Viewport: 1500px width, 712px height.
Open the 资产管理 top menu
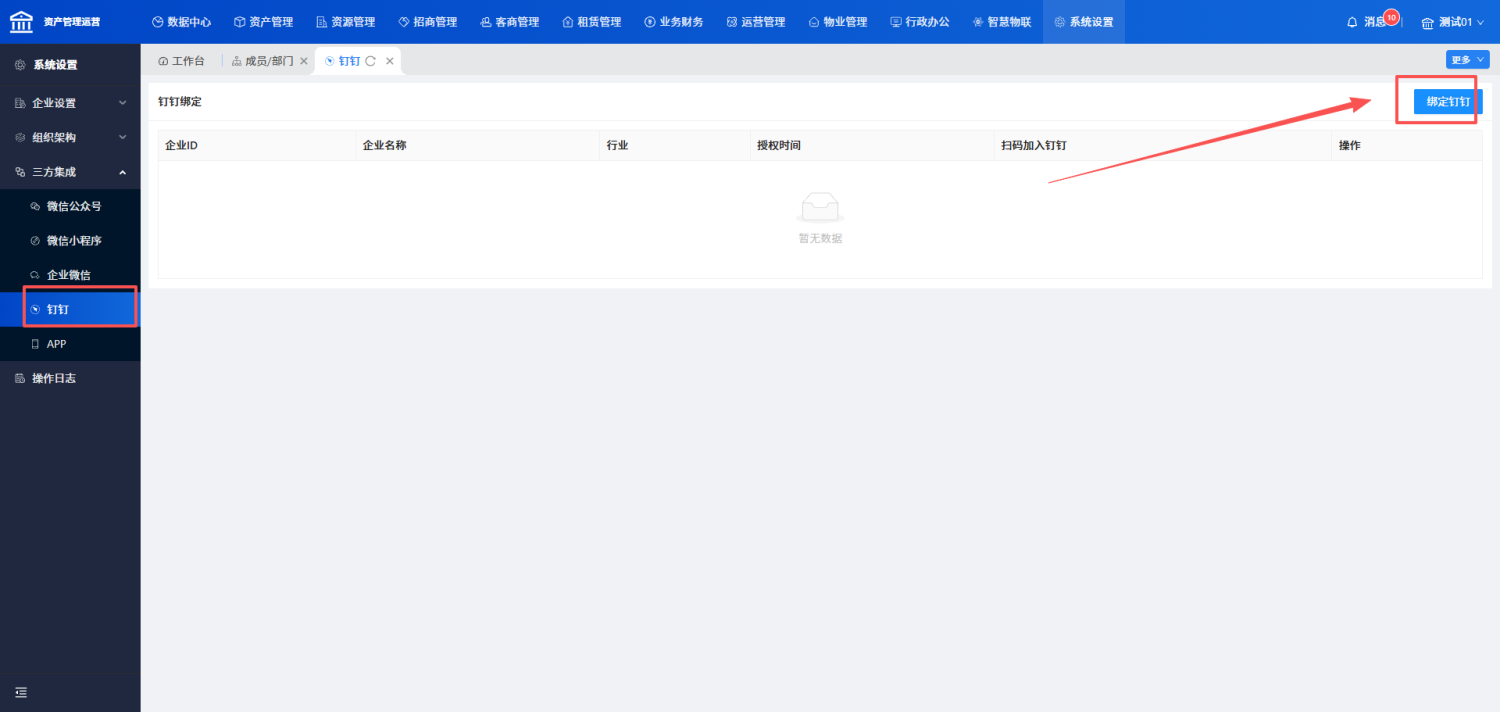point(263,21)
